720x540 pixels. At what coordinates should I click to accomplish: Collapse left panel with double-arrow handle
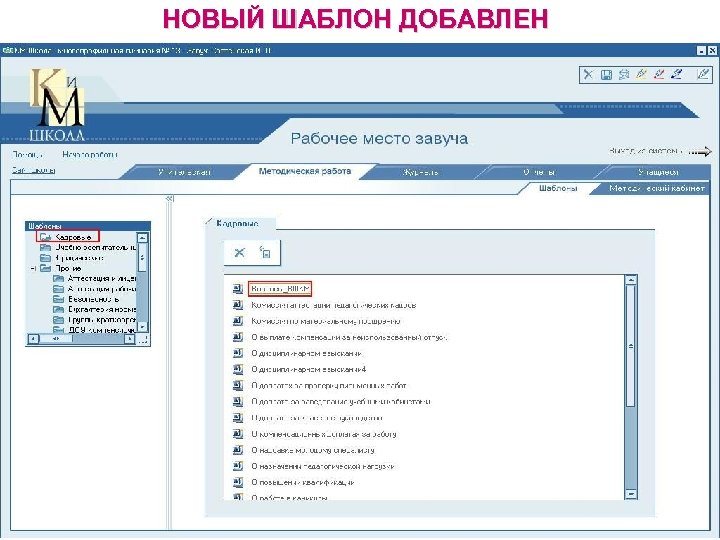tap(169, 199)
